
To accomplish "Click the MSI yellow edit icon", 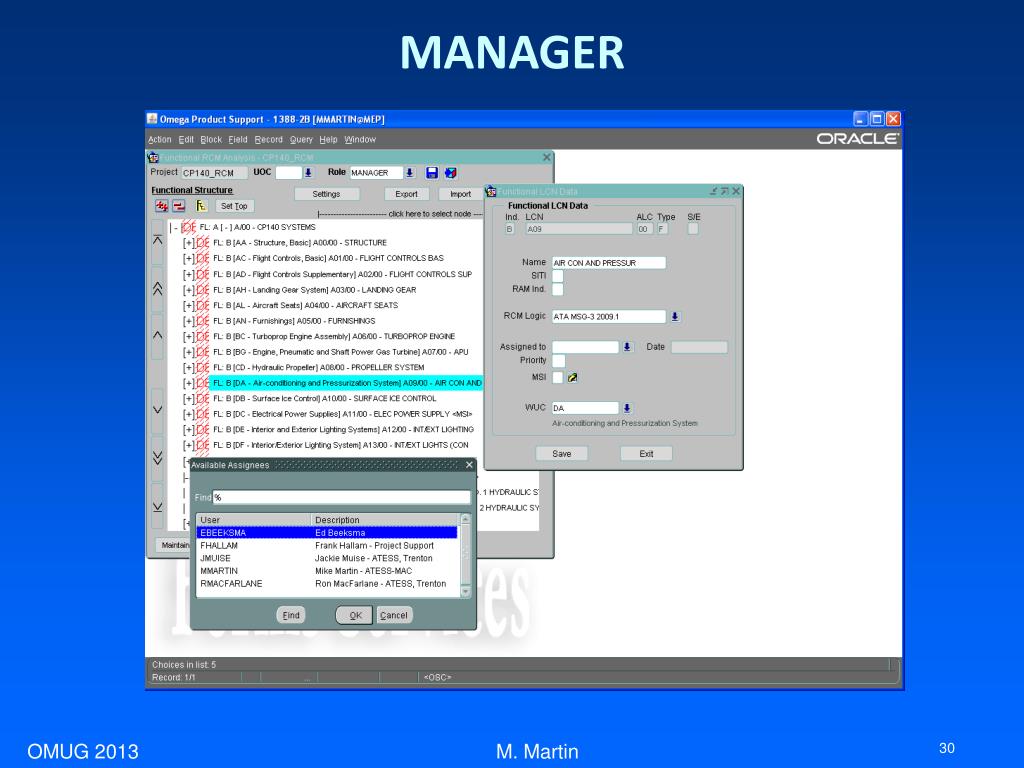I will pos(573,377).
